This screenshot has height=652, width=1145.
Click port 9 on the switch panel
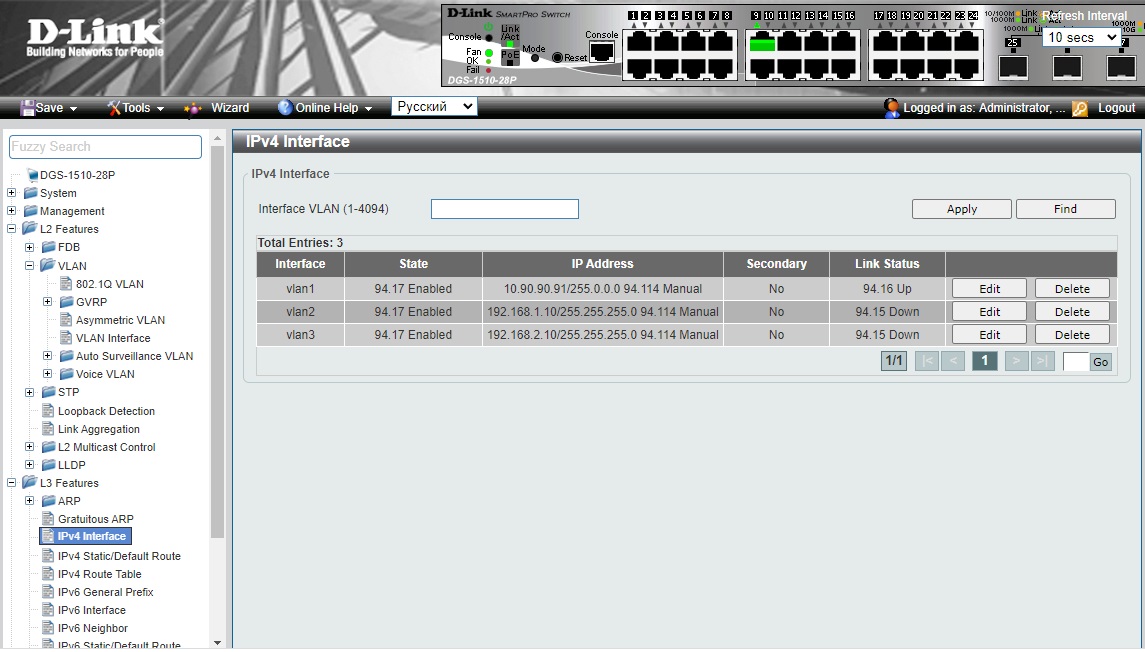pyautogui.click(x=762, y=43)
